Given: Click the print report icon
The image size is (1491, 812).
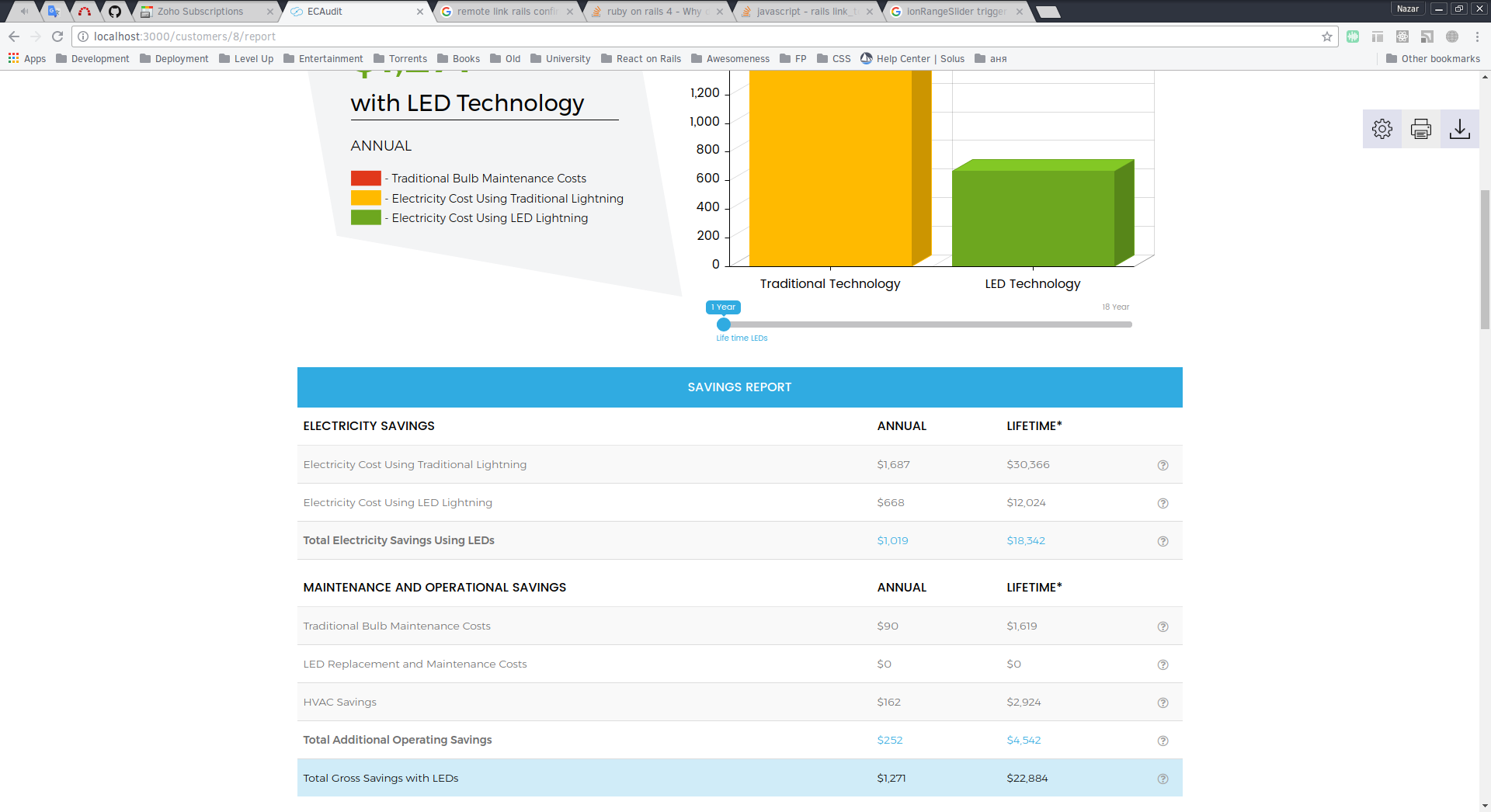Looking at the screenshot, I should (x=1420, y=129).
